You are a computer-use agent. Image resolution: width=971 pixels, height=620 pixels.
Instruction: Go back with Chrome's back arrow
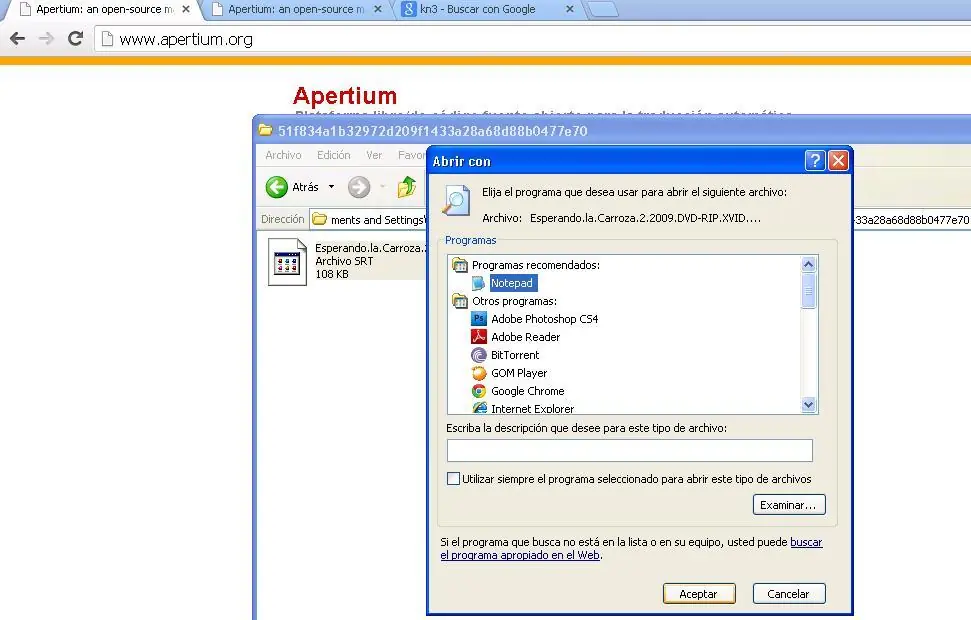coord(17,38)
